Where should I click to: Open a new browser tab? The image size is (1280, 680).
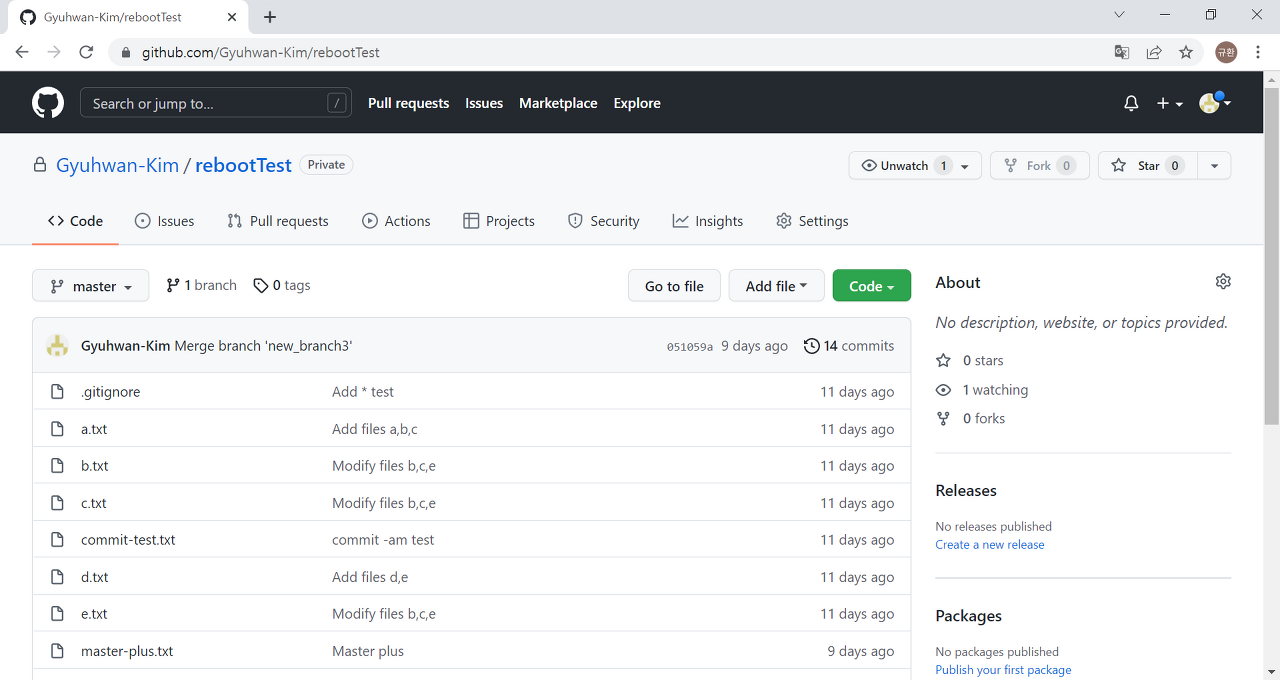click(270, 17)
